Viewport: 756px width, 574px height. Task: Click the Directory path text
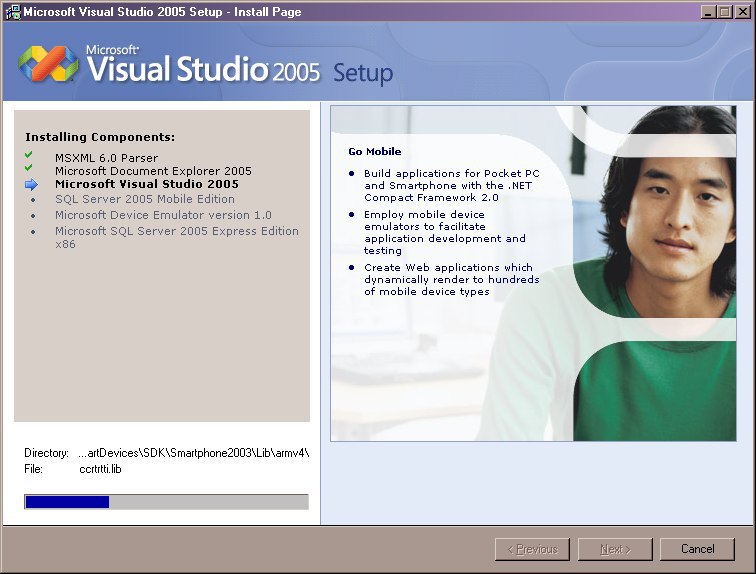[193, 453]
